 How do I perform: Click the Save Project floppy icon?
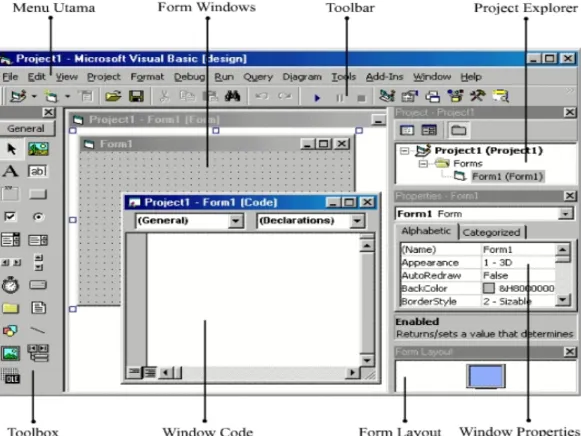(x=136, y=97)
